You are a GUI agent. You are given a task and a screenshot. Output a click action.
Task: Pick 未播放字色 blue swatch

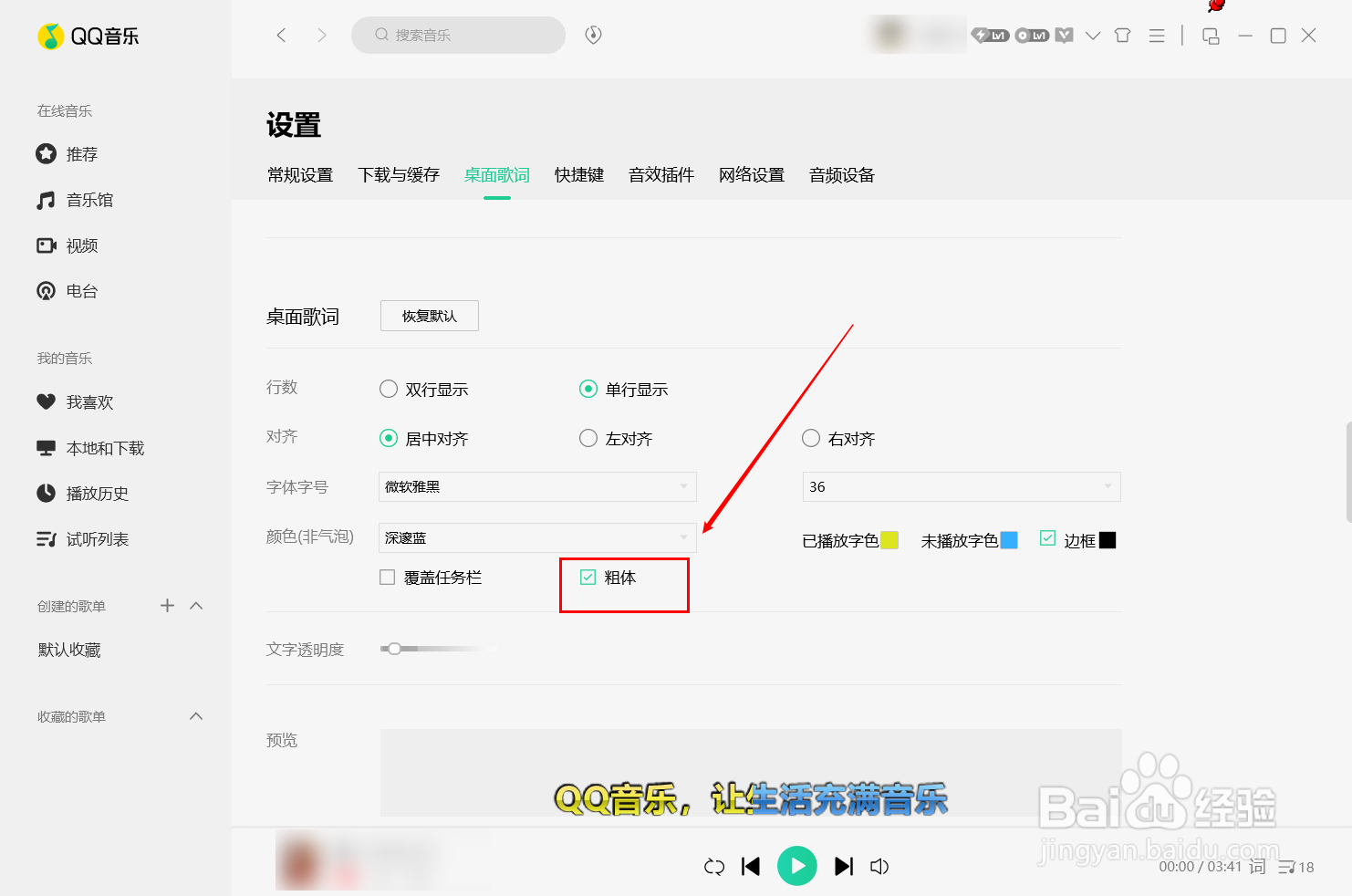pos(1009,540)
